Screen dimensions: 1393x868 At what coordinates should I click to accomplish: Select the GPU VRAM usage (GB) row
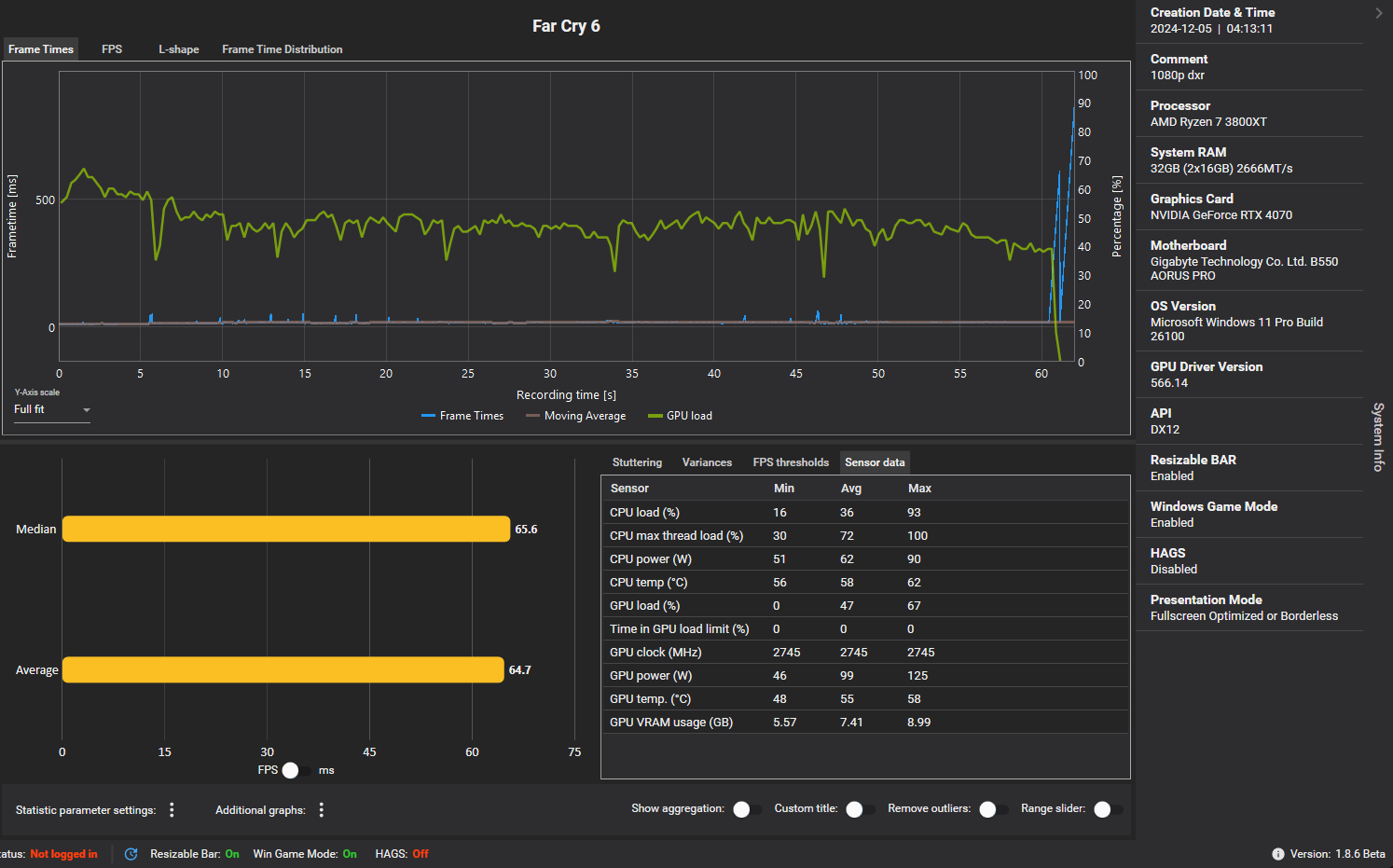(865, 723)
